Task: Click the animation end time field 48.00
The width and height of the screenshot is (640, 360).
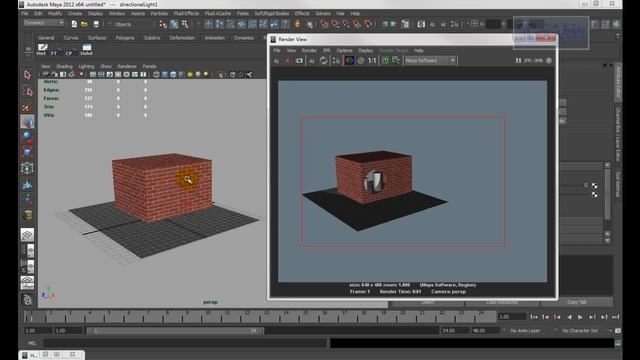Action: click(x=485, y=331)
